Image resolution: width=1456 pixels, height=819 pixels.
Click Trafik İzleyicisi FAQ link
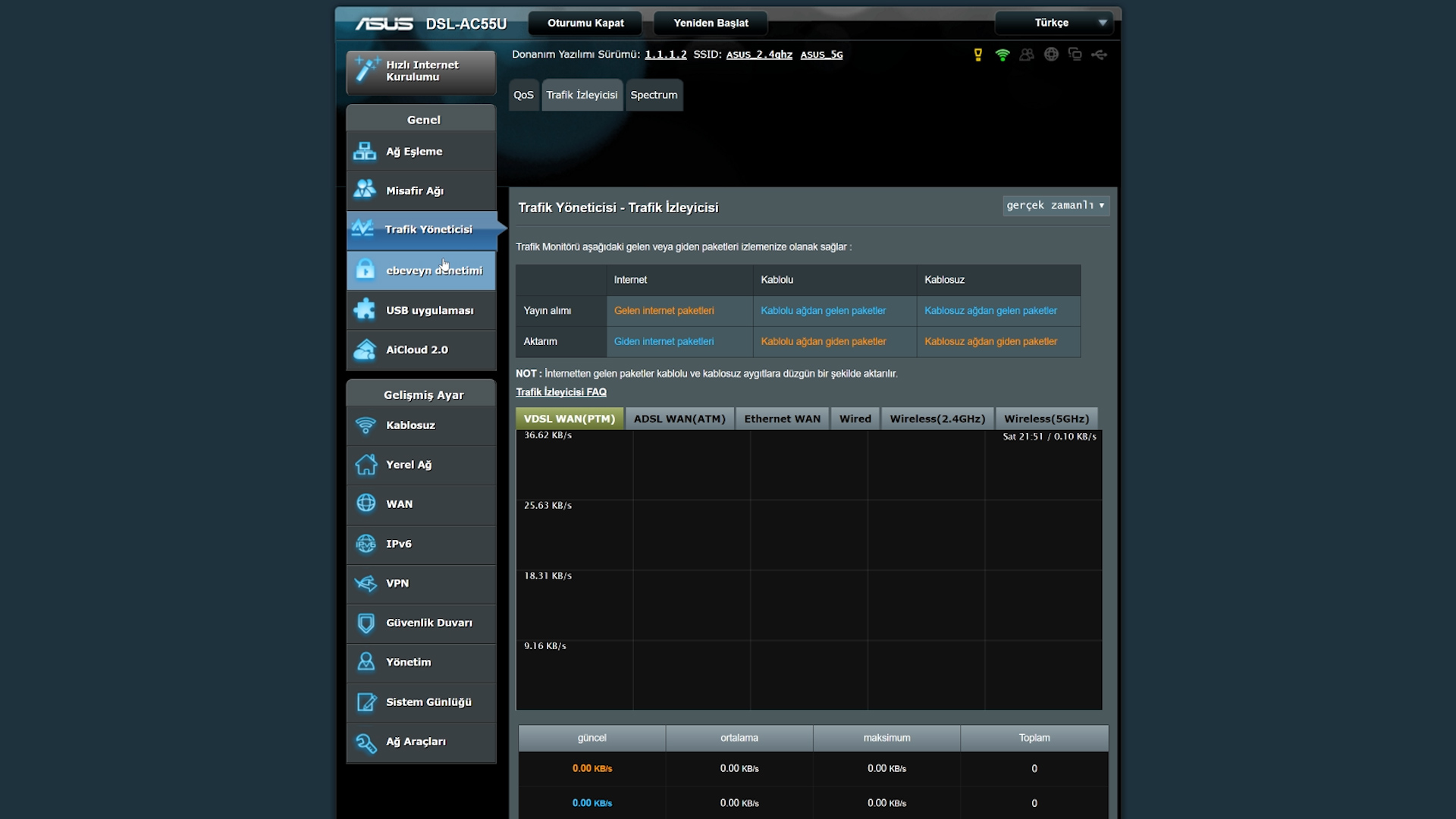pos(561,391)
